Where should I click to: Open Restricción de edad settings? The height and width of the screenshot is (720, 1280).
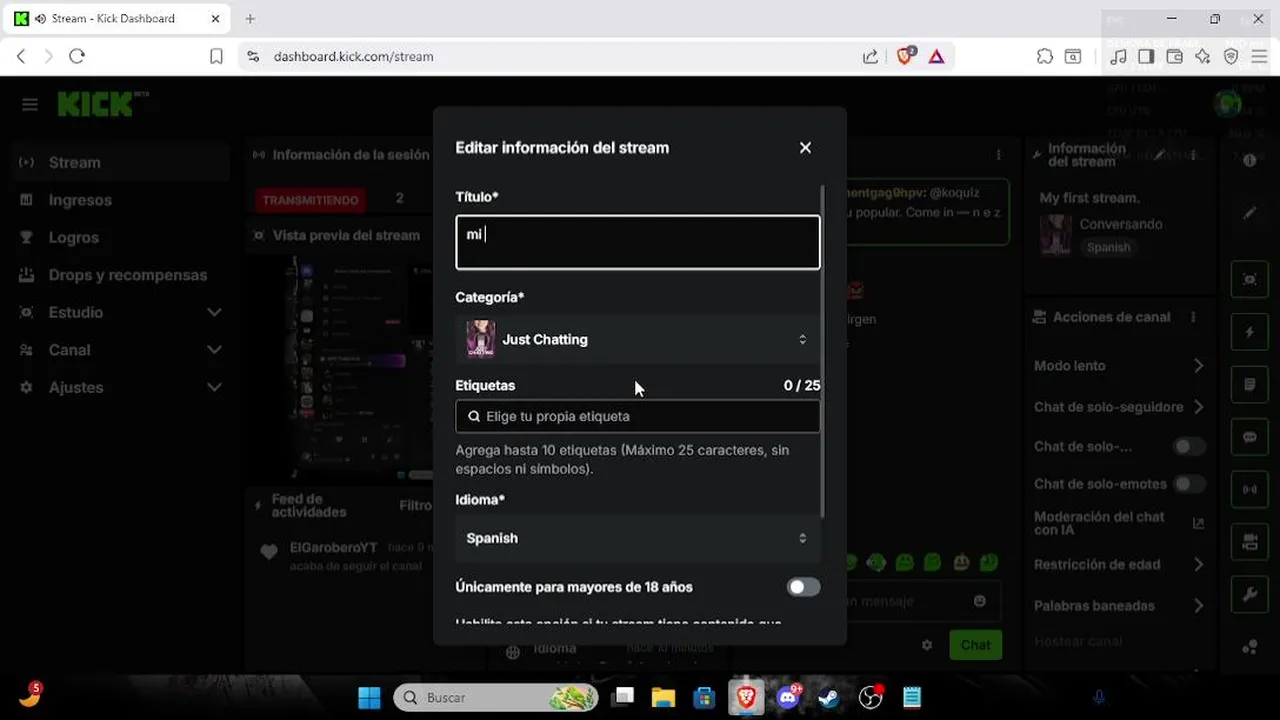pyautogui.click(x=1118, y=564)
